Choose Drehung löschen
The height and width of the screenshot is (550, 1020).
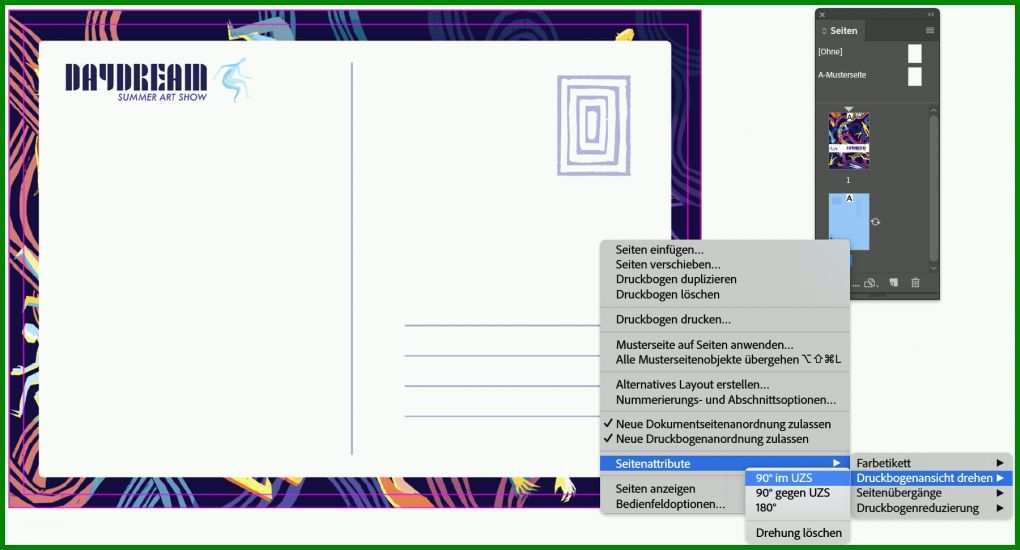[x=798, y=533]
